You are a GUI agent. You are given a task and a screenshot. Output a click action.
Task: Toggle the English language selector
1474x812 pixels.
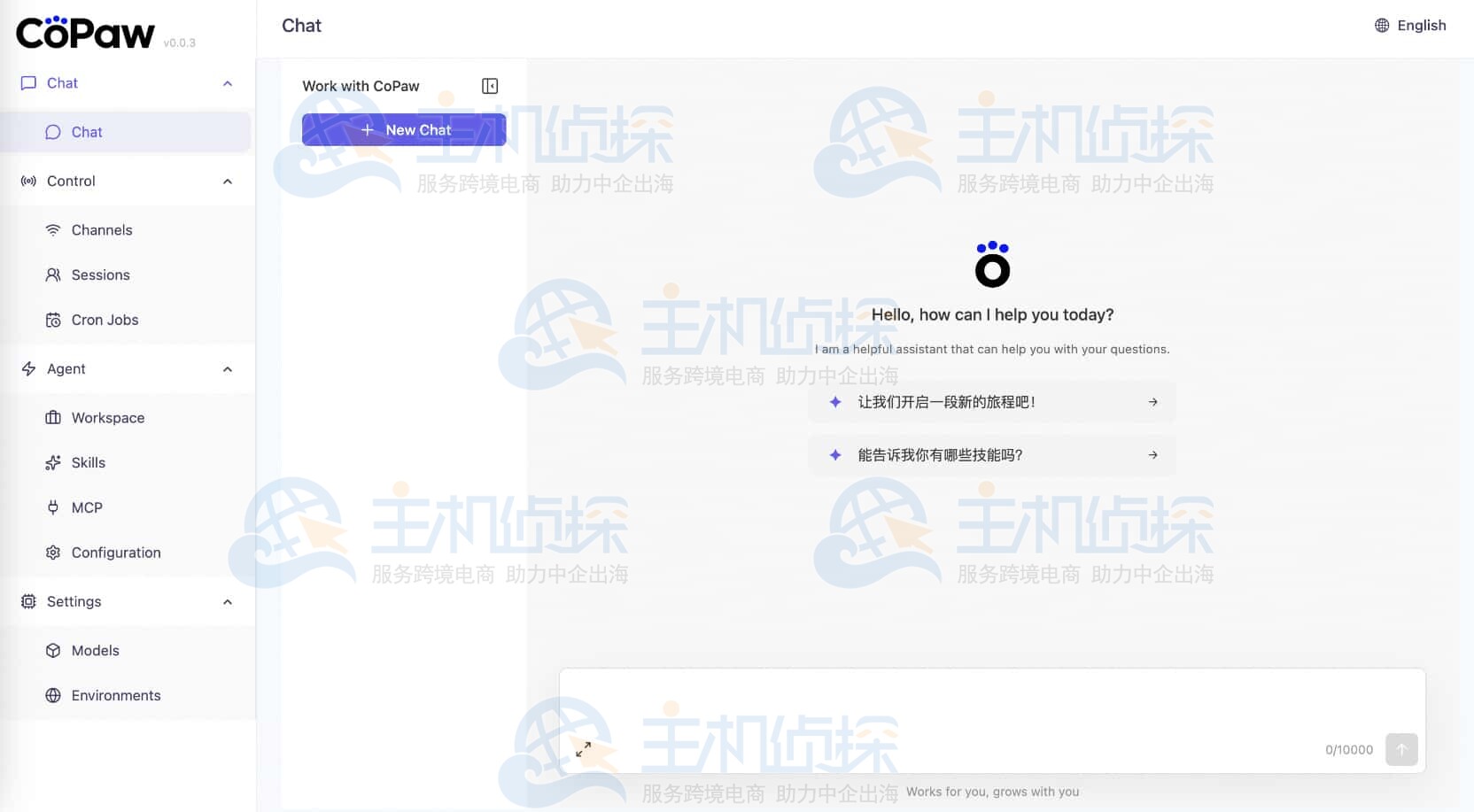[x=1410, y=25]
